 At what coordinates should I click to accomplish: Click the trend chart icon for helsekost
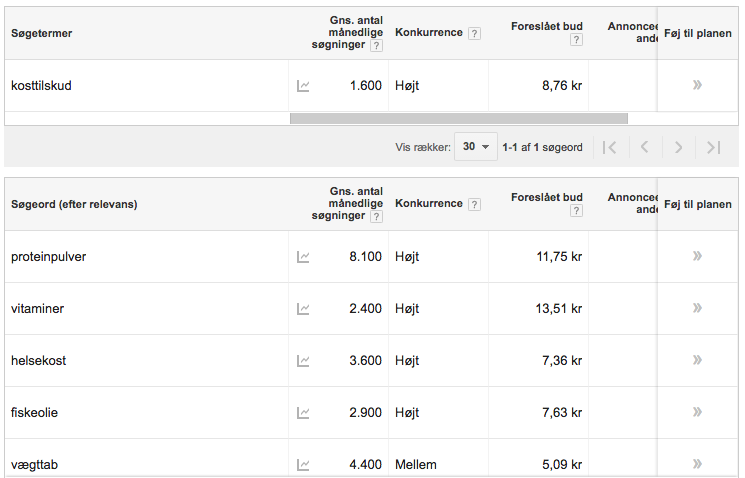click(x=303, y=361)
